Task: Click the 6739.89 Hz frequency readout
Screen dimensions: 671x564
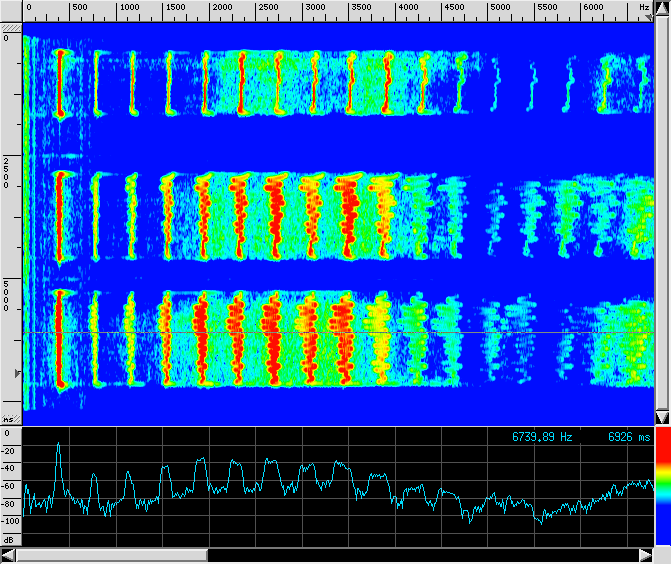Action: pyautogui.click(x=542, y=437)
